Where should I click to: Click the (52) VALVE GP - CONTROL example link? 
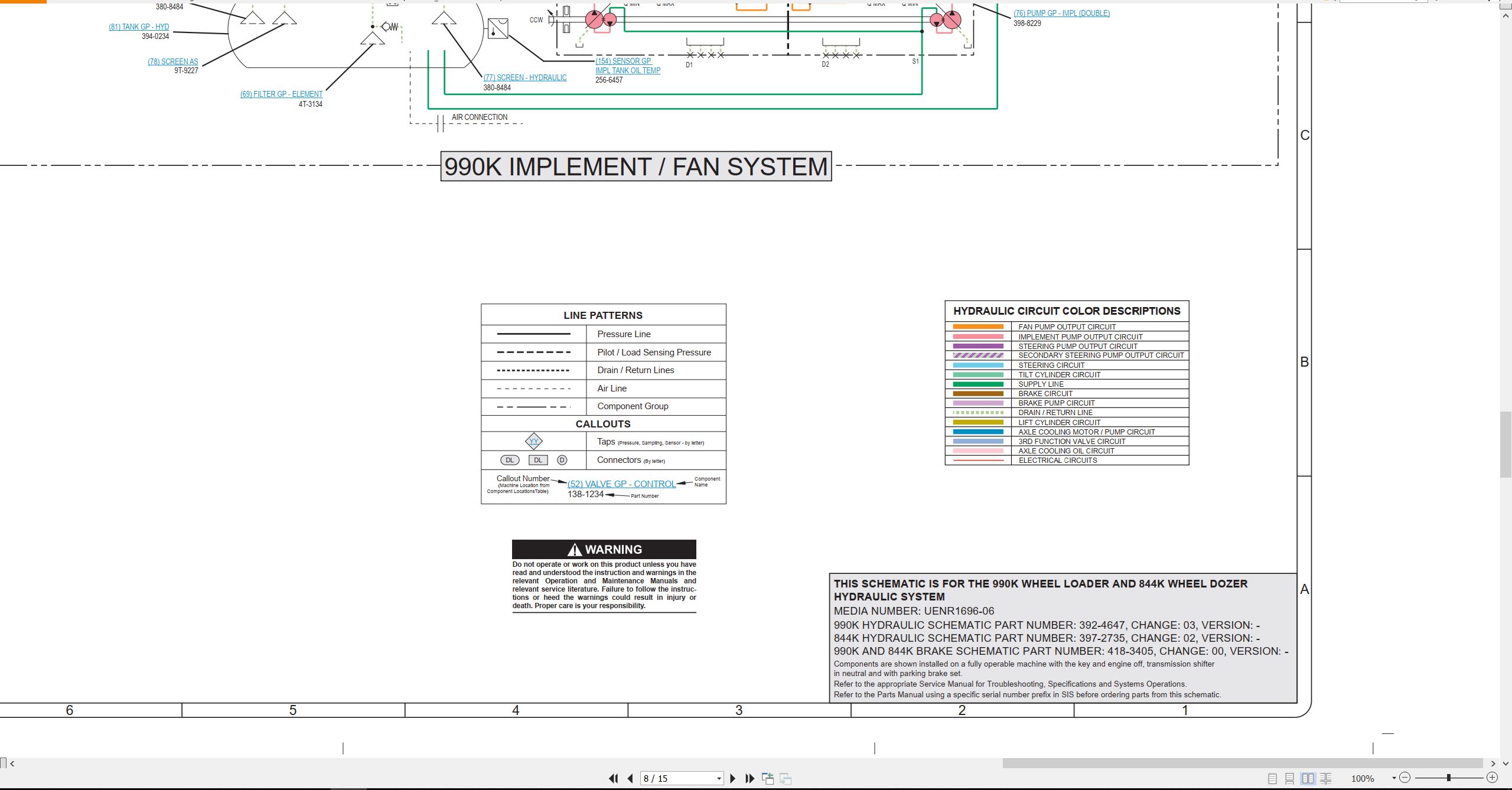coord(621,484)
